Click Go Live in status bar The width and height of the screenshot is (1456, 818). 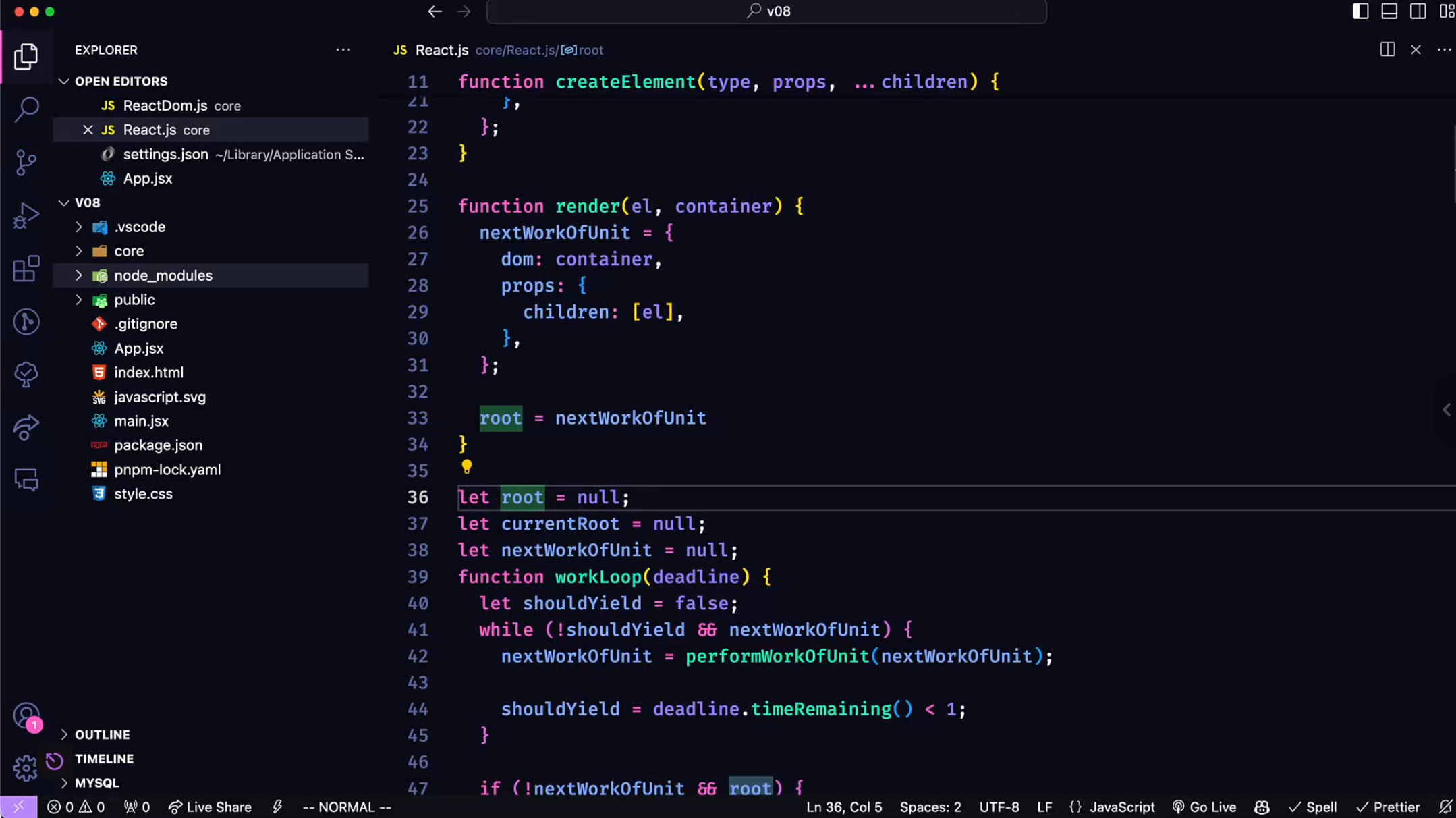coord(1204,807)
